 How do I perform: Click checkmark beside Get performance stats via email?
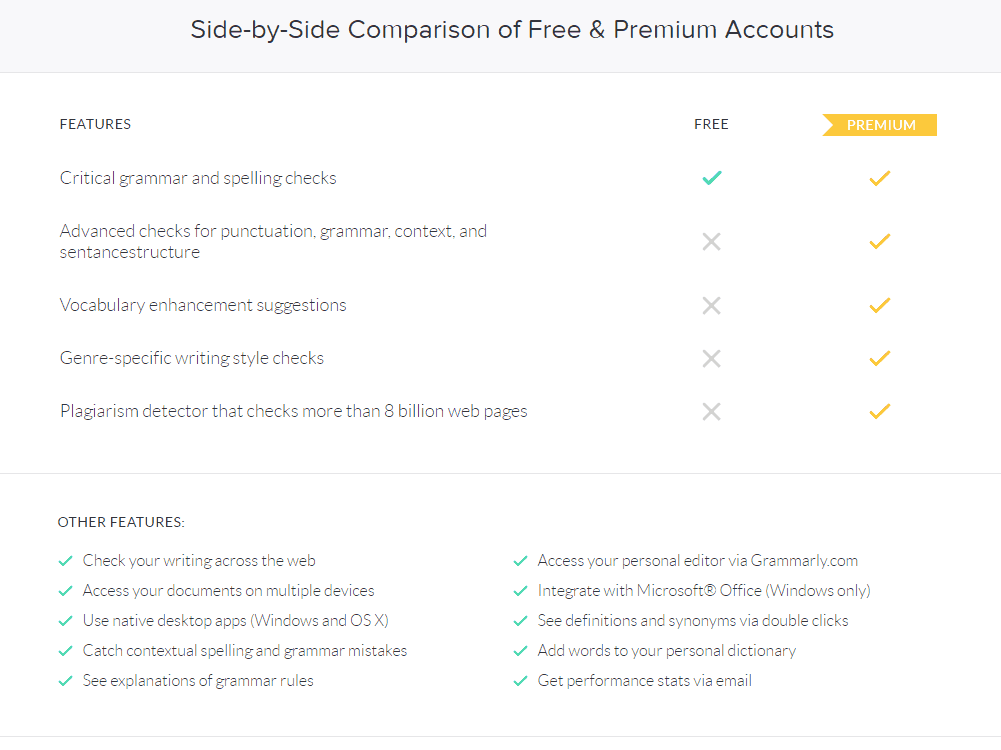tap(520, 681)
